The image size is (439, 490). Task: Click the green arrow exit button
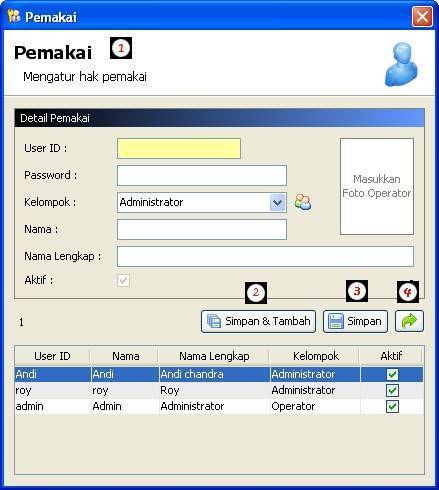[409, 321]
